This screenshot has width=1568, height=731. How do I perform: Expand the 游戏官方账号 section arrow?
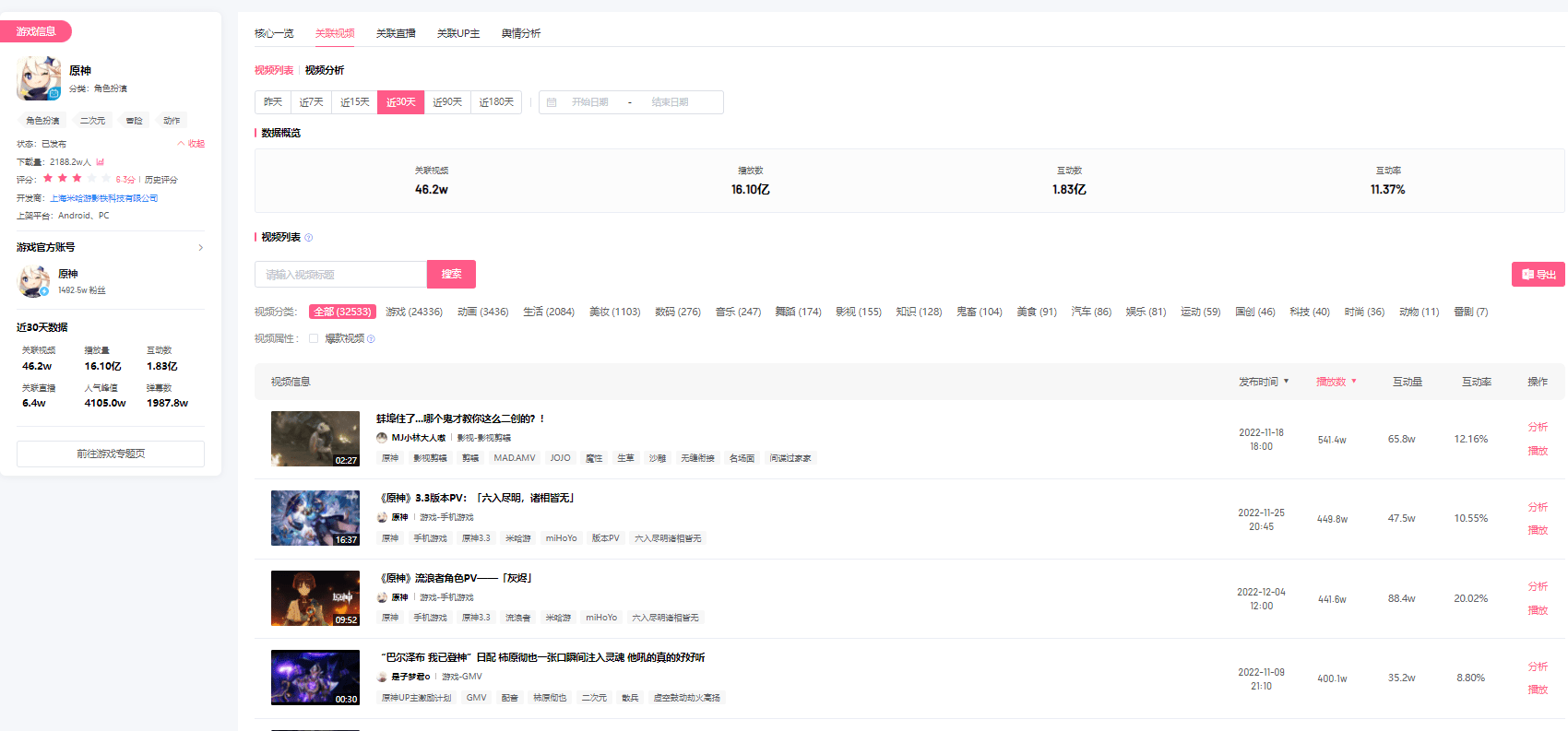click(x=200, y=248)
